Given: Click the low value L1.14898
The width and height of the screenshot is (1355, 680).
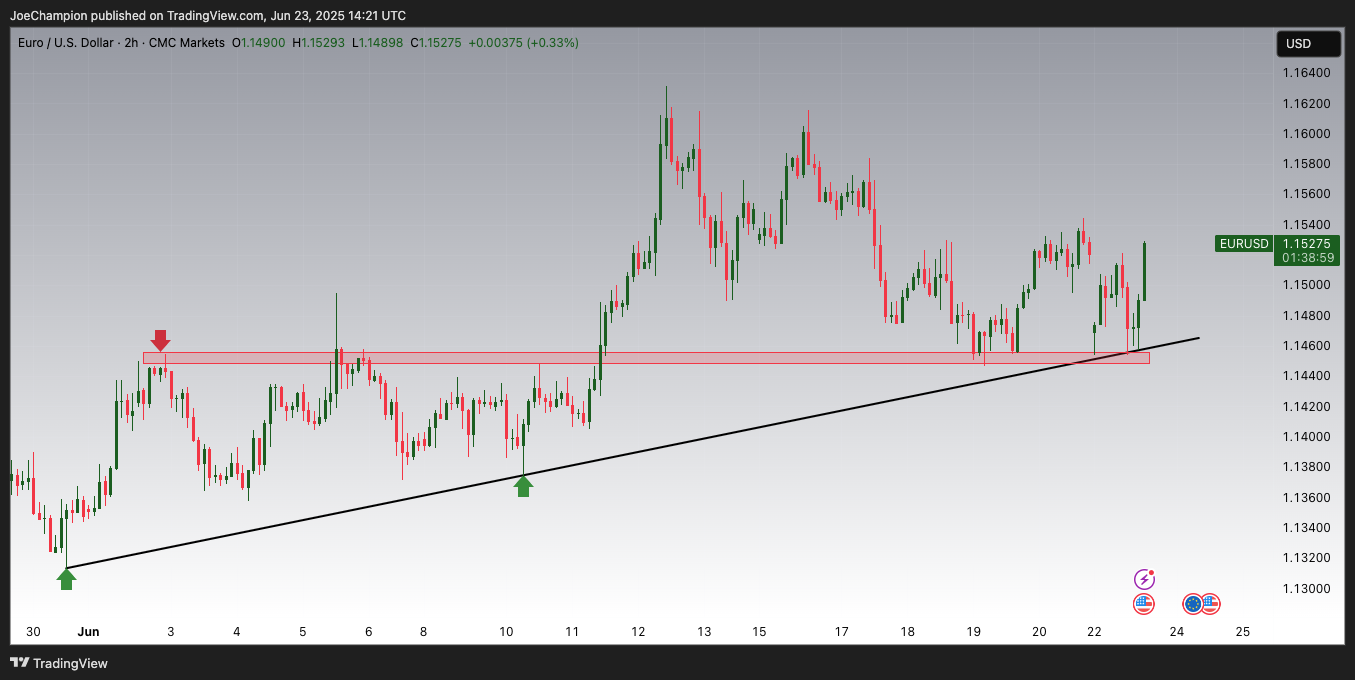Looking at the screenshot, I should coord(378,43).
